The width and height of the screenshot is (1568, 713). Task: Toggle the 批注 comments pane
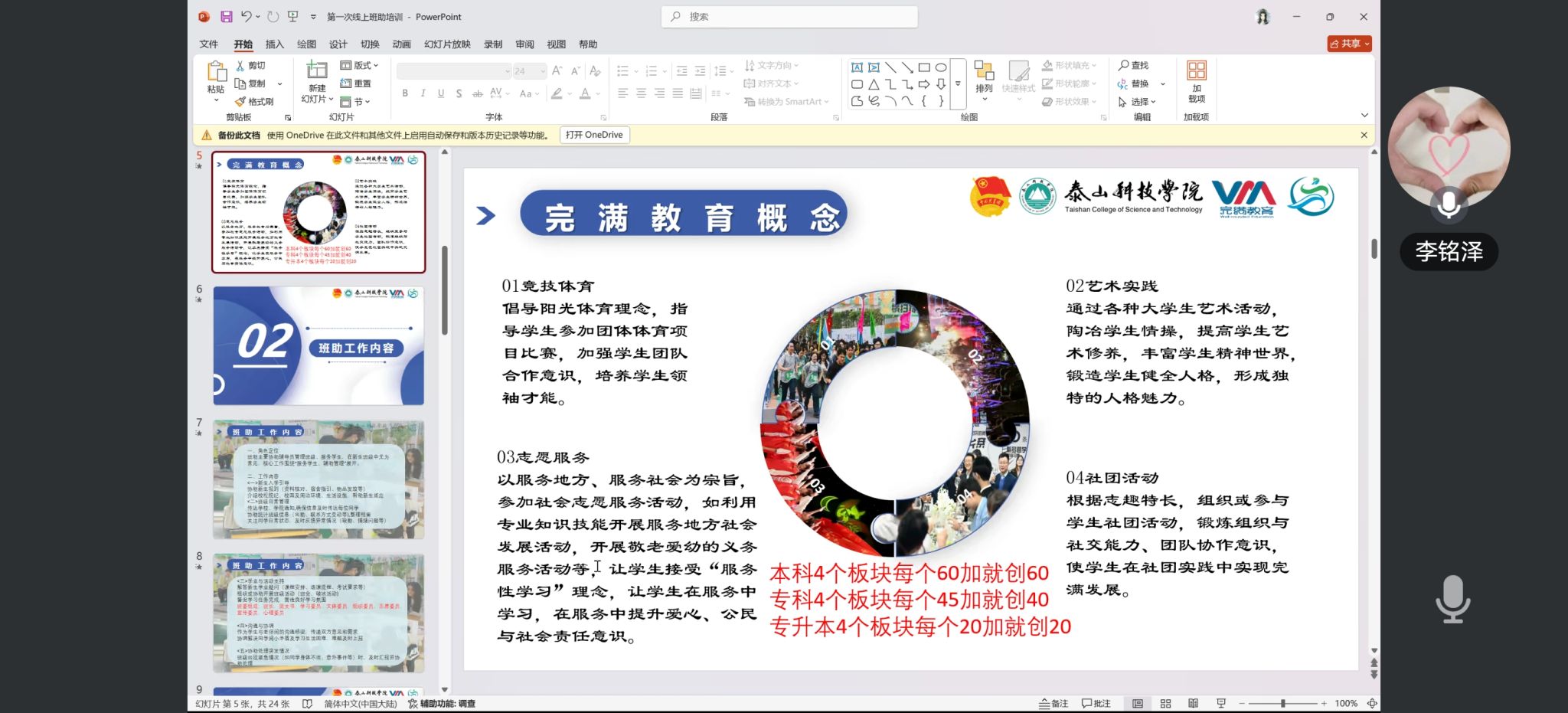click(1096, 703)
